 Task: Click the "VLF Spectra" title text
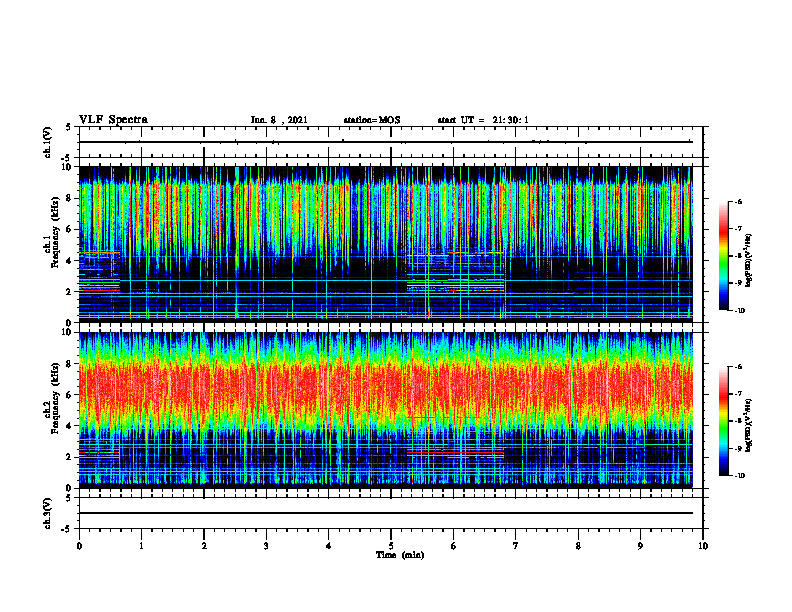click(x=113, y=120)
